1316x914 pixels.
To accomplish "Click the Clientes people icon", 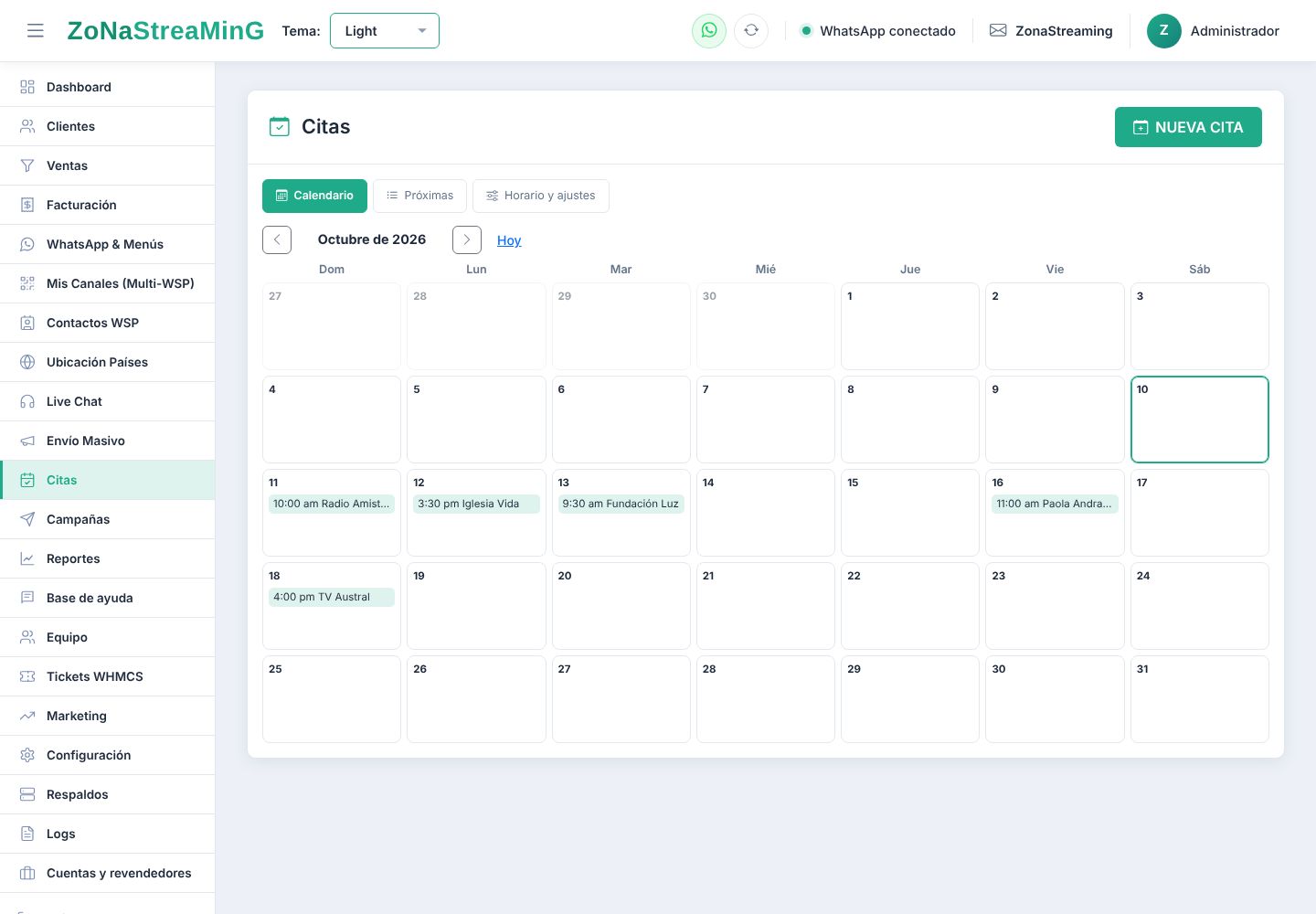I will click(27, 126).
